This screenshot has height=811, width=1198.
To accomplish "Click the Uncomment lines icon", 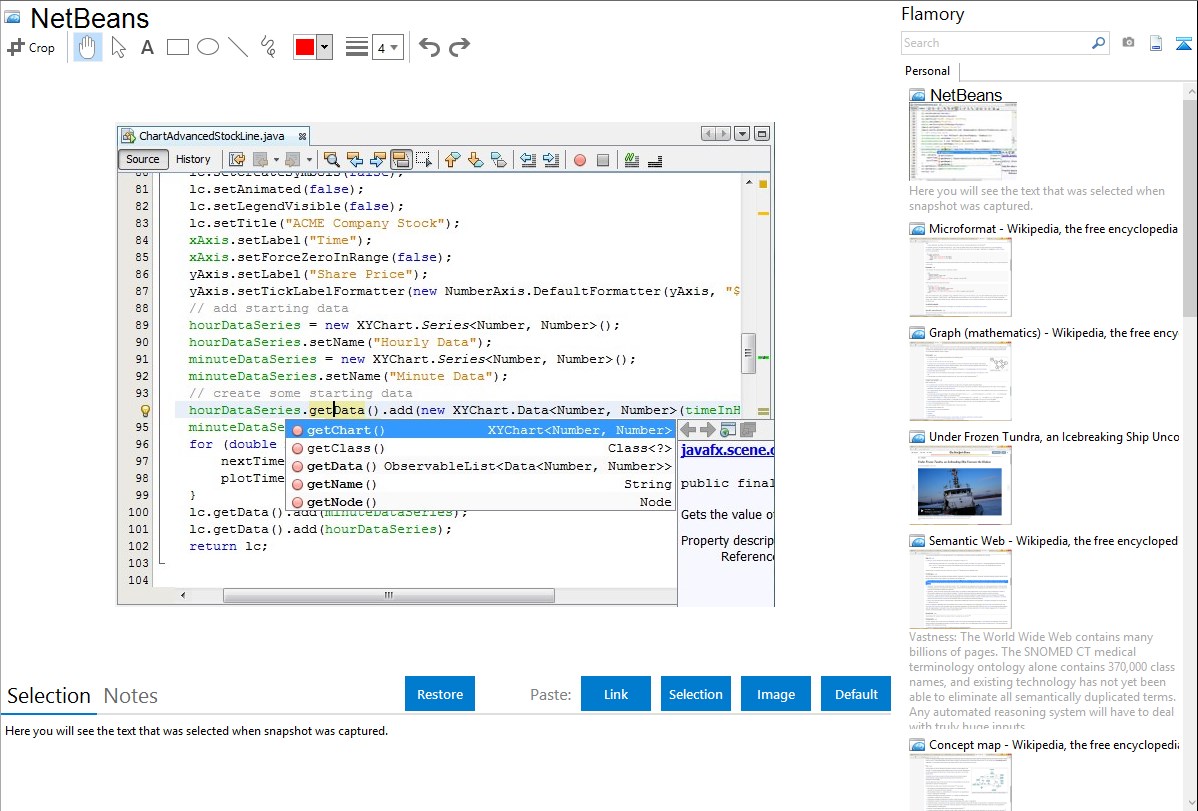I will (655, 159).
